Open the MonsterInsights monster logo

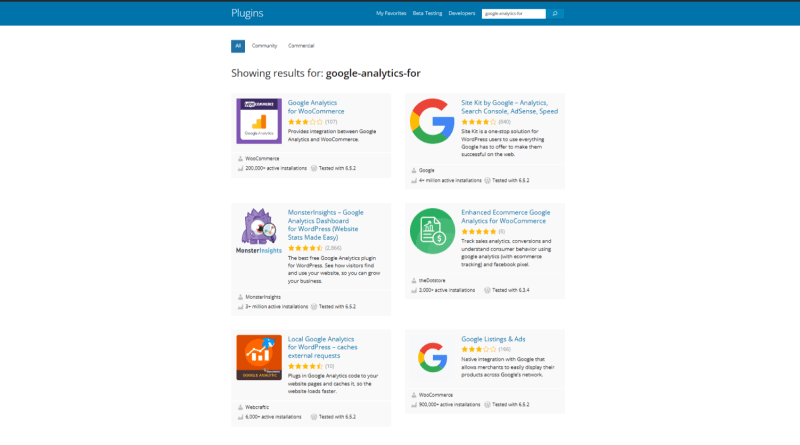pyautogui.click(x=259, y=231)
